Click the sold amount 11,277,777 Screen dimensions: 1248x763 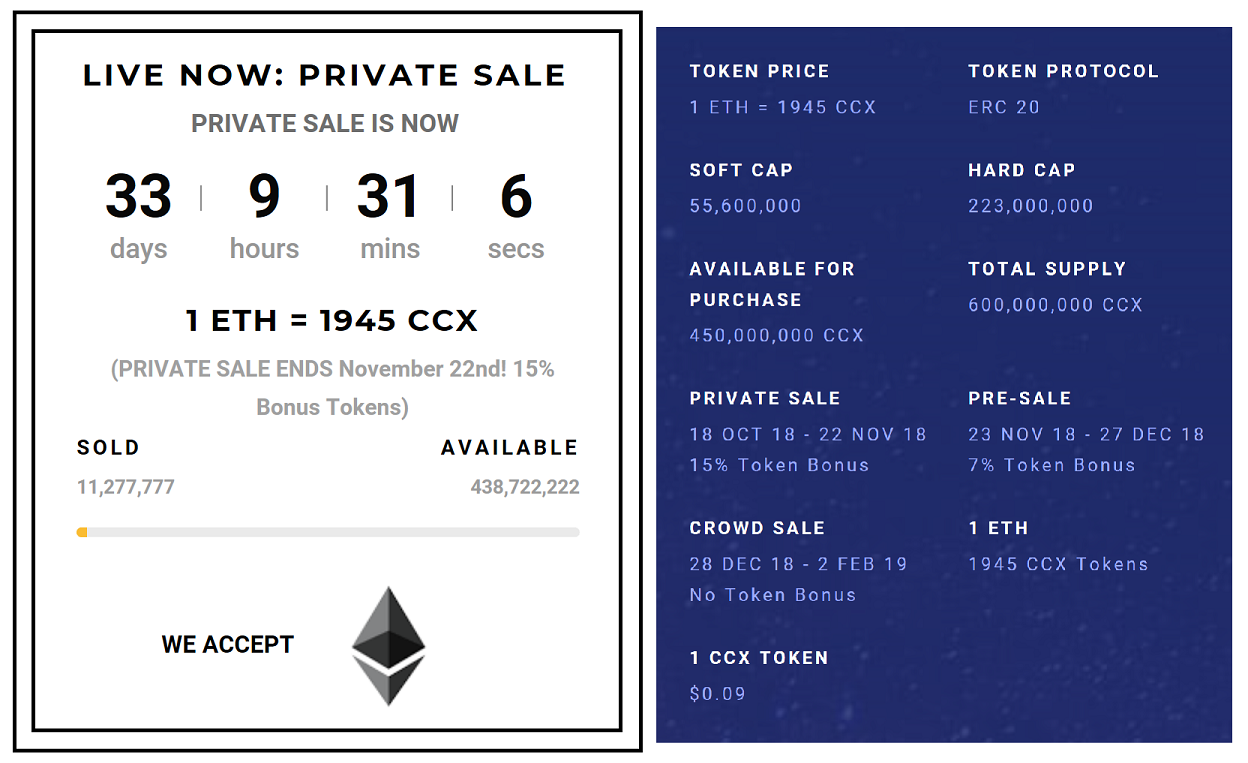(126, 488)
